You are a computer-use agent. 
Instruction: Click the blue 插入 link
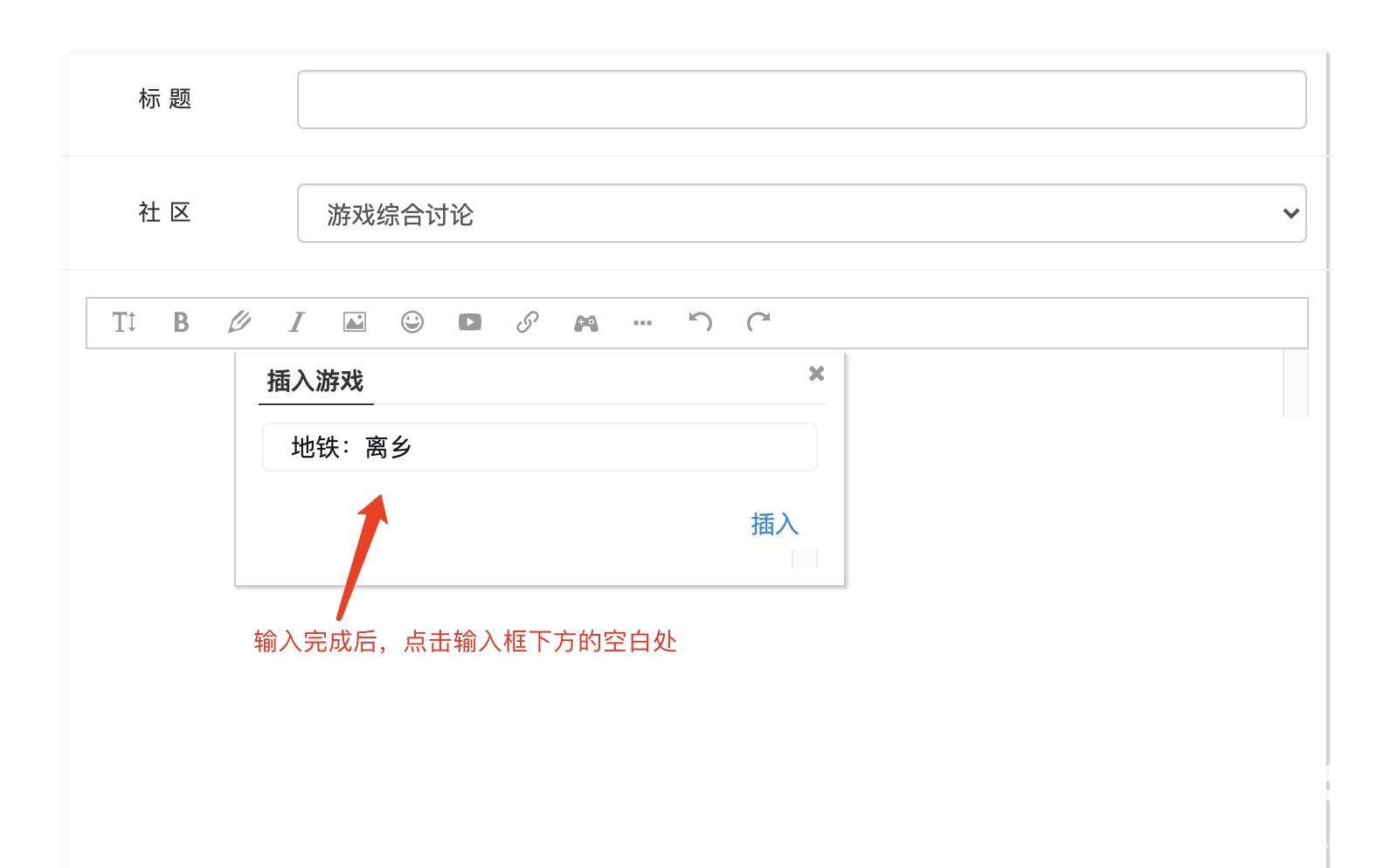(x=774, y=524)
